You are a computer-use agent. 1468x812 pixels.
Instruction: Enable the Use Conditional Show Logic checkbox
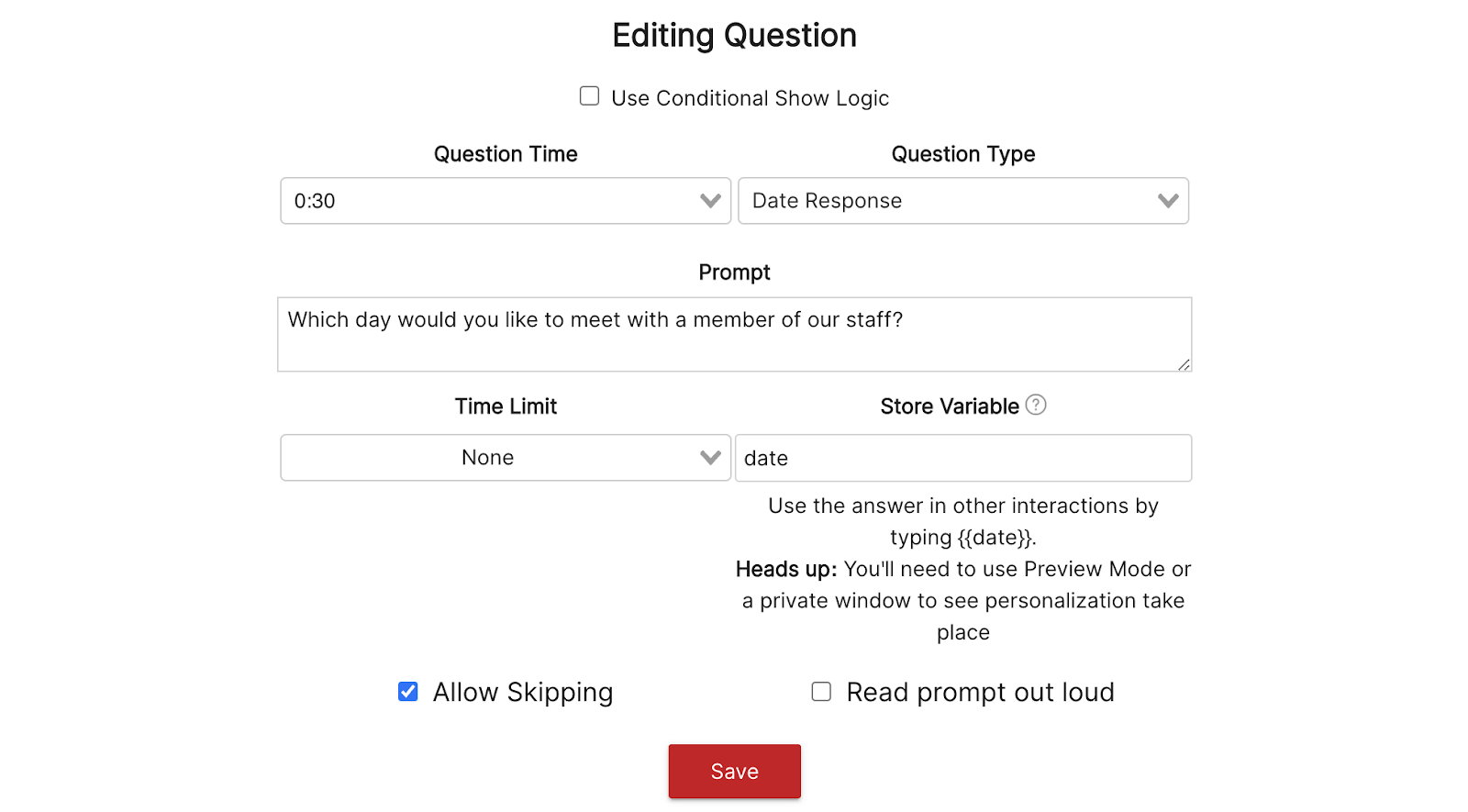pyautogui.click(x=590, y=96)
